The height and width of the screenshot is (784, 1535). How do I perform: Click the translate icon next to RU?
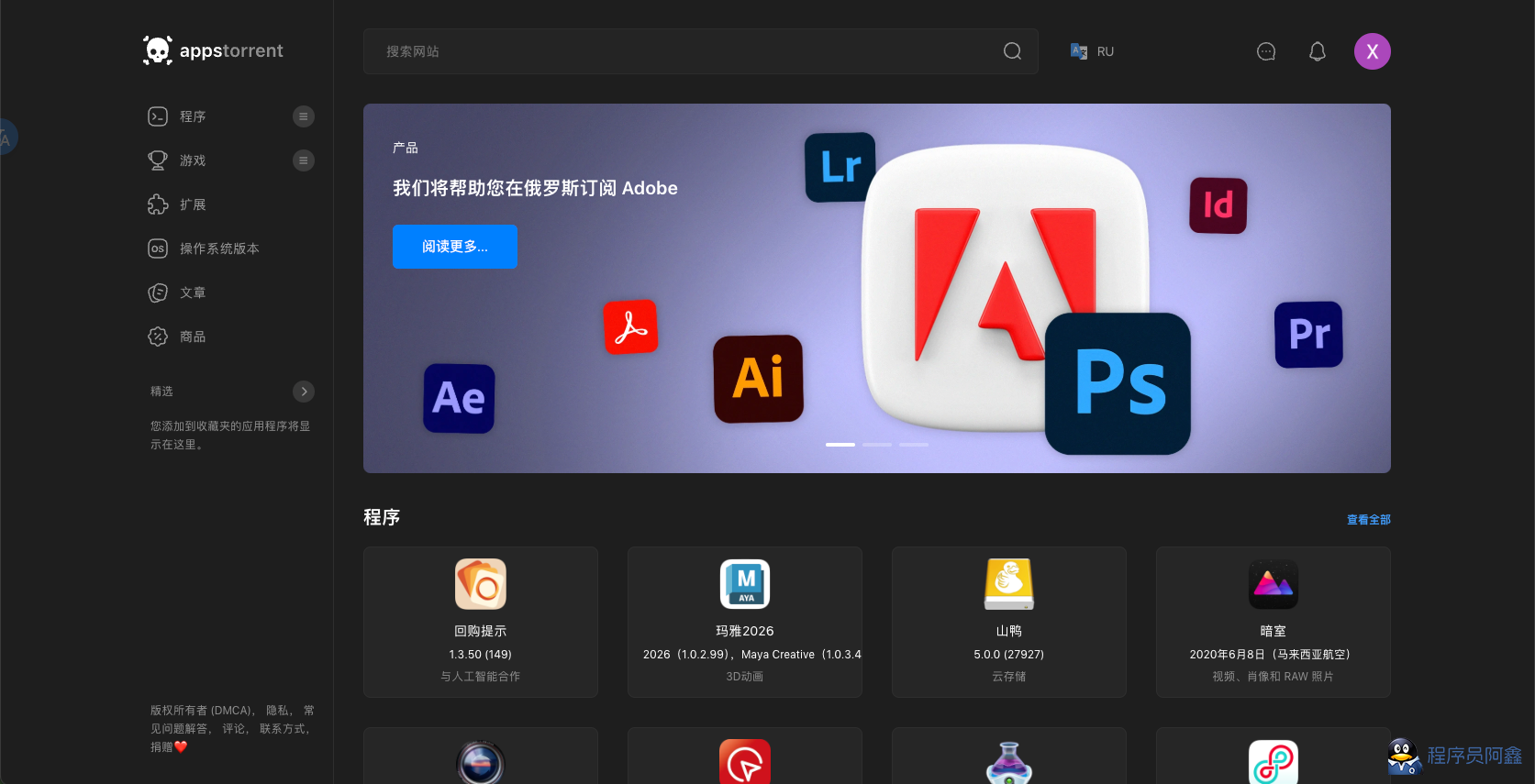[x=1079, y=51]
